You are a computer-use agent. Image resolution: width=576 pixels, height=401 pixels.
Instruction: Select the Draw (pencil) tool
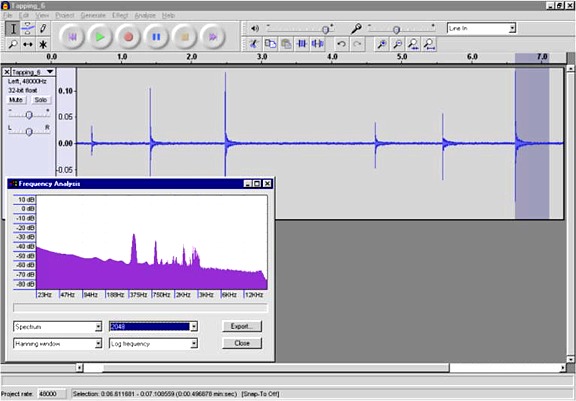[43, 29]
